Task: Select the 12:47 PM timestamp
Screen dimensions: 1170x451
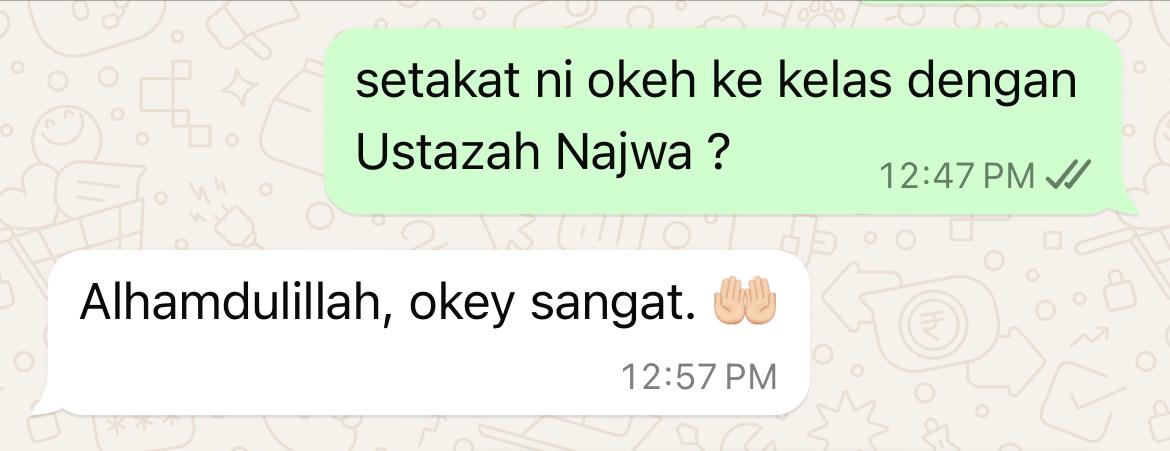Action: (x=957, y=176)
